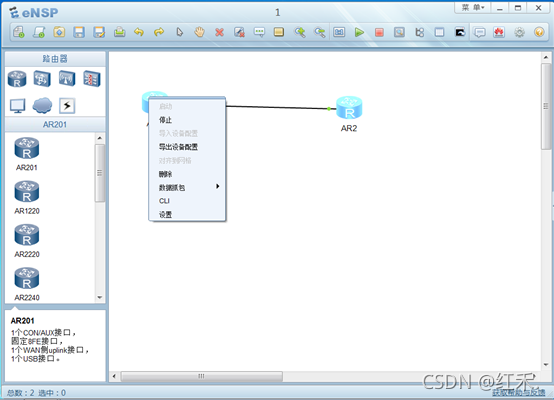Screen dimensions: 554x400
Task: Click the canvas horizontal scrollbar thumb
Action: [201, 376]
